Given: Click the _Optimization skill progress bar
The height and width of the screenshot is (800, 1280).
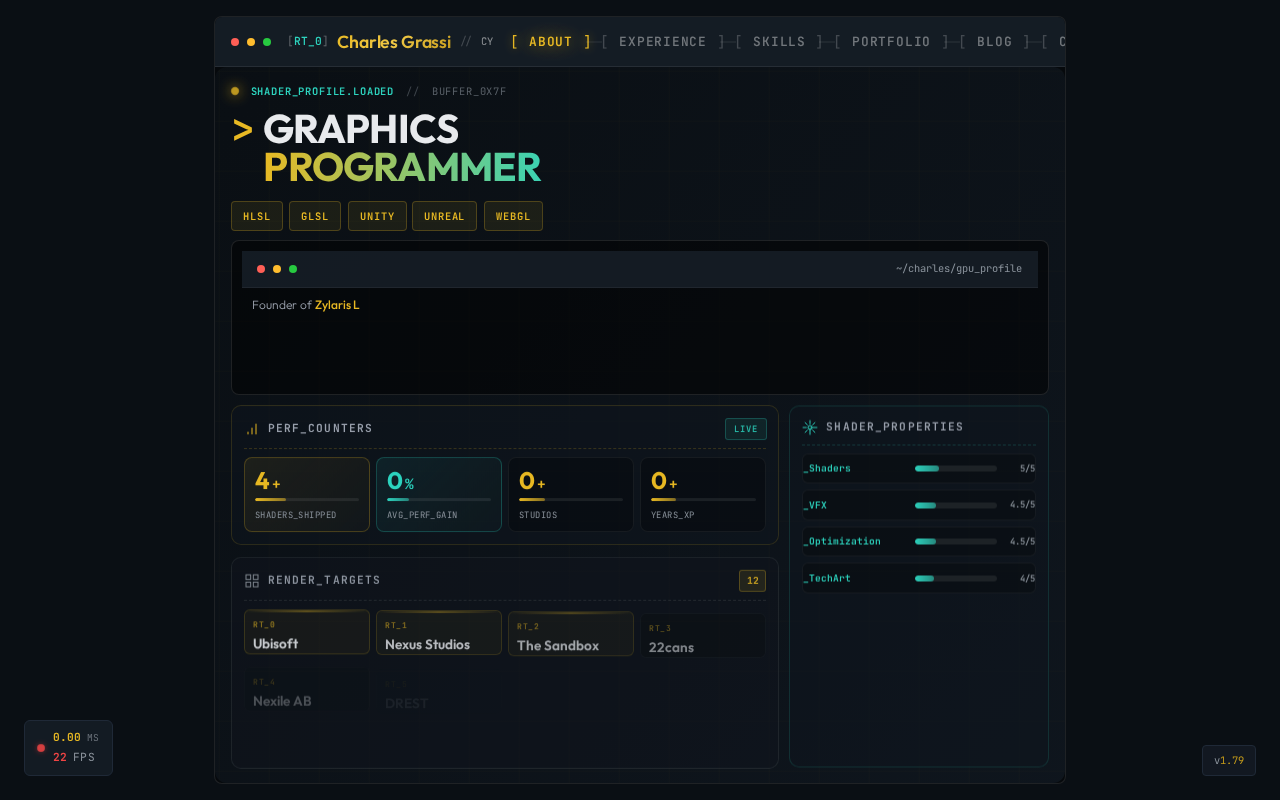Looking at the screenshot, I should pos(955,541).
